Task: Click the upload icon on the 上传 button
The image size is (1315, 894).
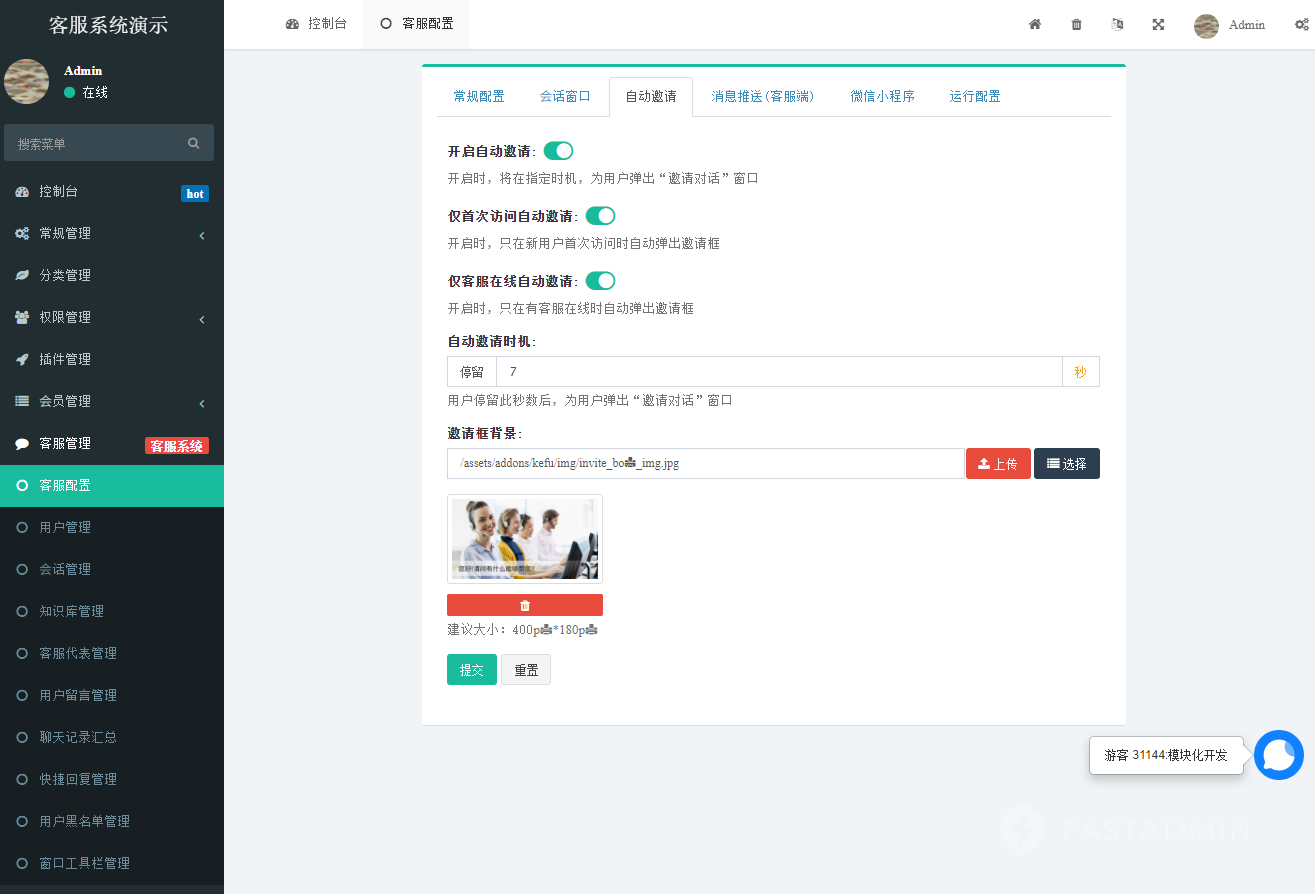Action: [984, 463]
